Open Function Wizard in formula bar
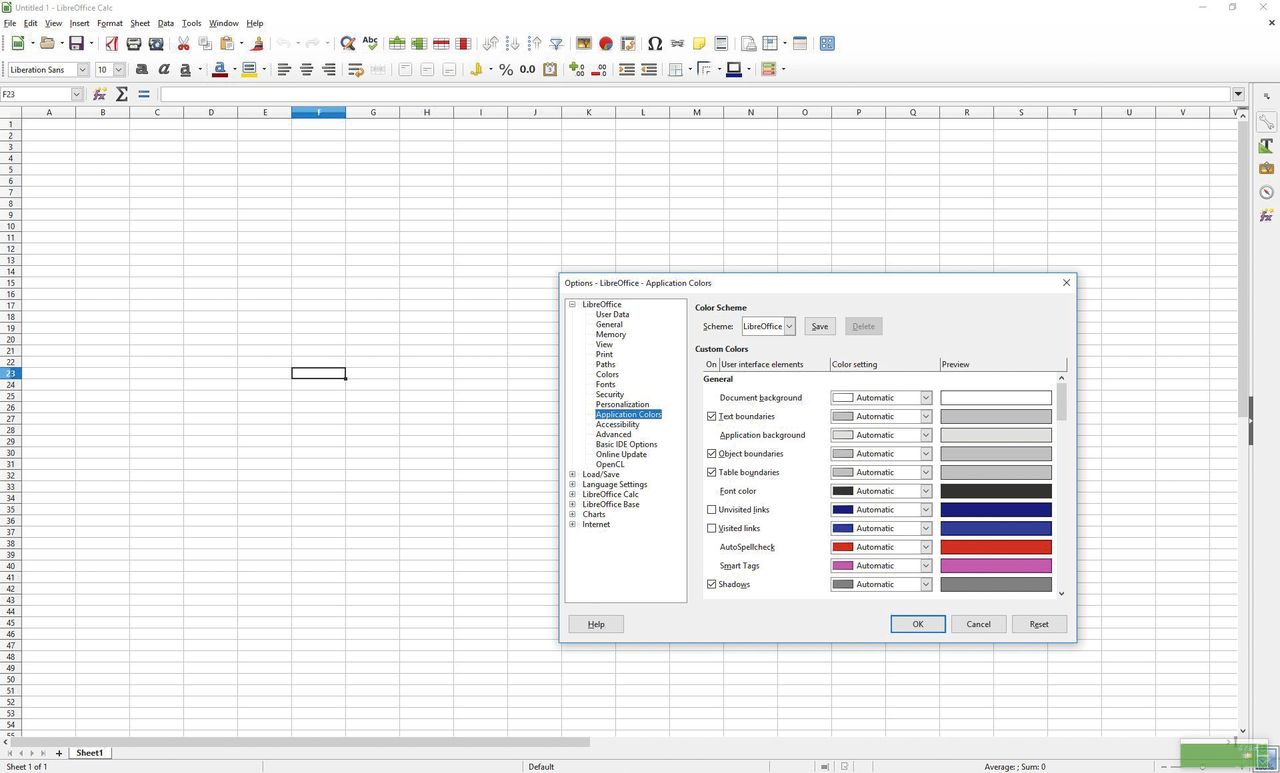 click(100, 94)
